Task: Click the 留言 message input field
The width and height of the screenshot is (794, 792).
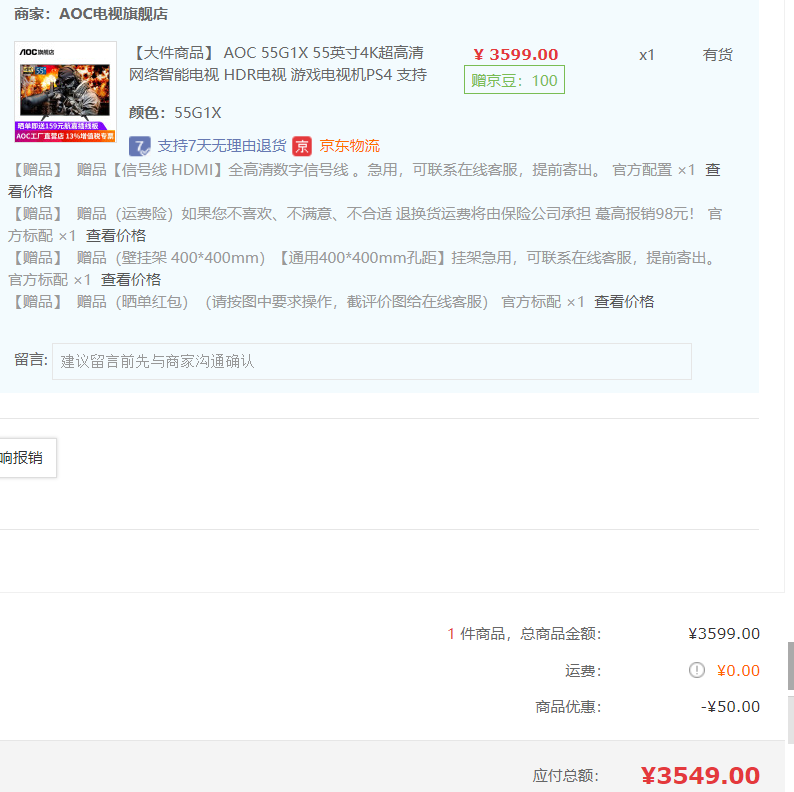Action: click(x=372, y=362)
